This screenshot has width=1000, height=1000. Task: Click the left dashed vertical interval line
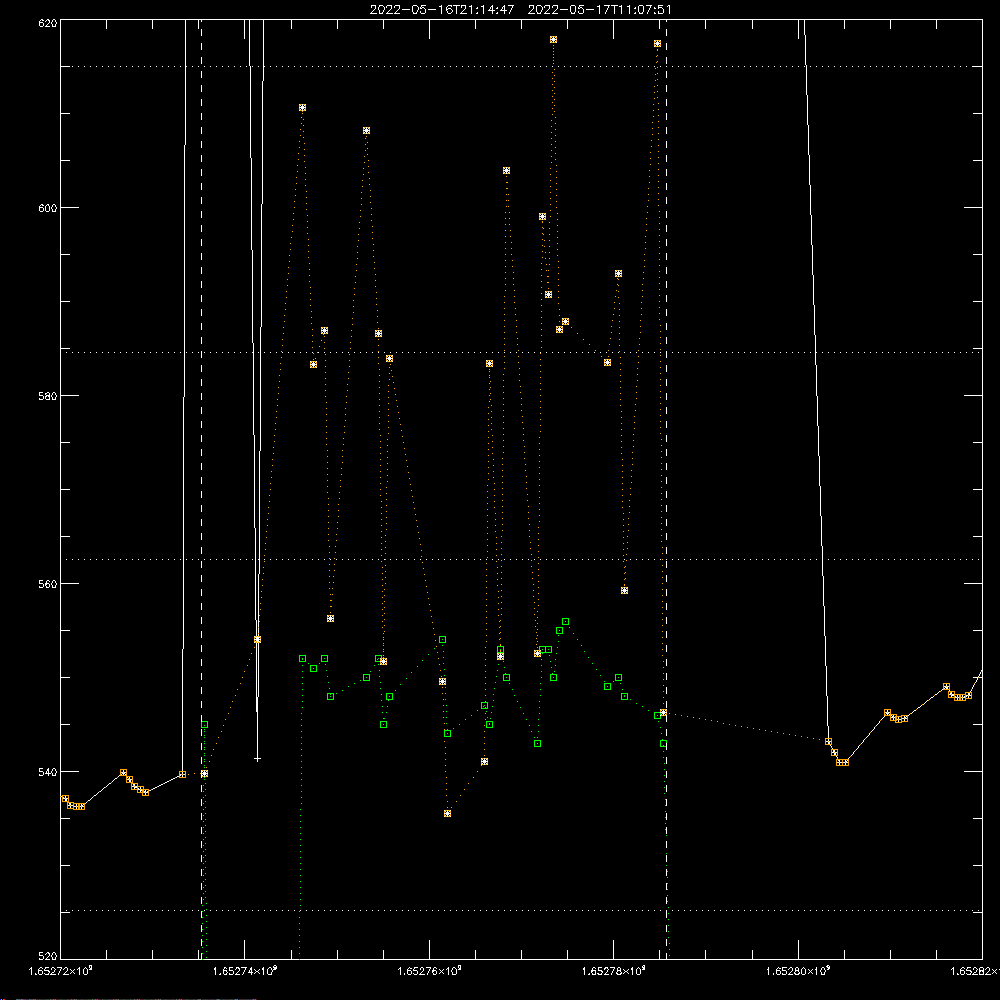coord(202,489)
